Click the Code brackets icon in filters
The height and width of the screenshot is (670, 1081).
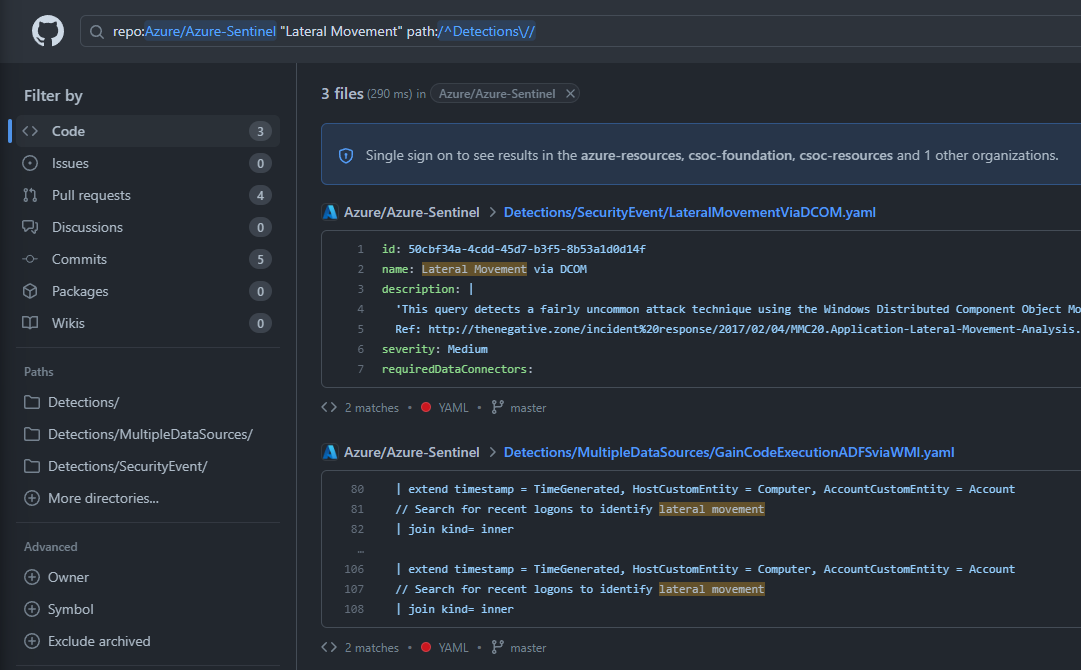tap(30, 131)
